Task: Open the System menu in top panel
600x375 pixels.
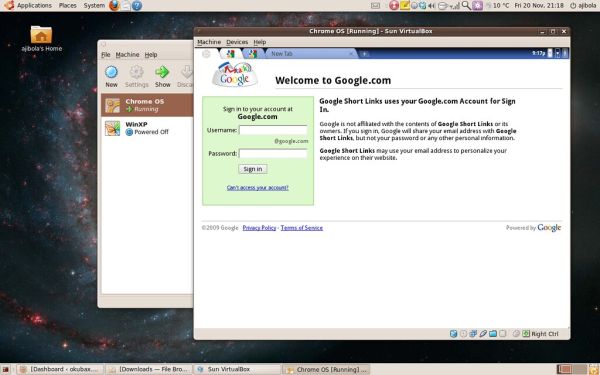Action: tap(94, 5)
